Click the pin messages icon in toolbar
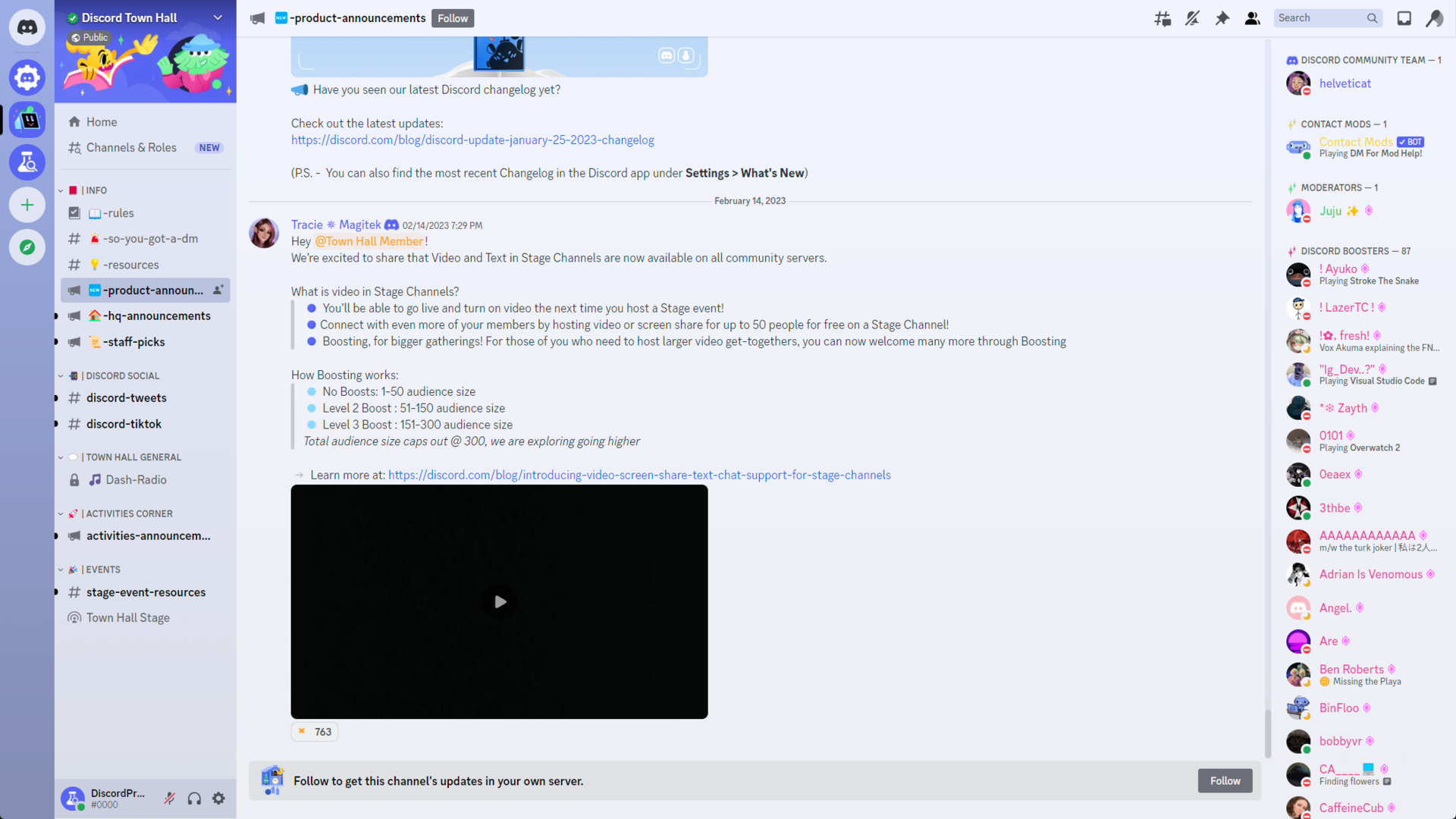The width and height of the screenshot is (1456, 819). pyautogui.click(x=1222, y=17)
